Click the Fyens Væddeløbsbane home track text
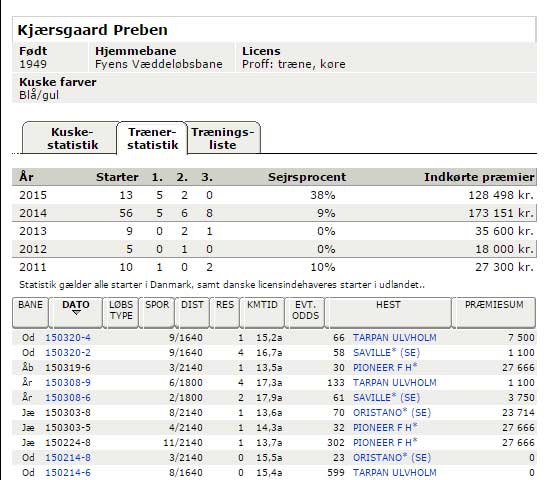The width and height of the screenshot is (546, 480). [x=159, y=64]
